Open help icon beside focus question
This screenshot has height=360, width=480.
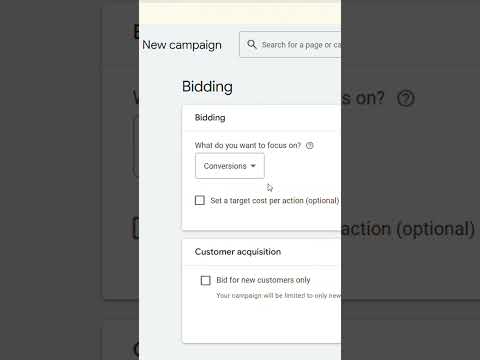[x=310, y=145]
